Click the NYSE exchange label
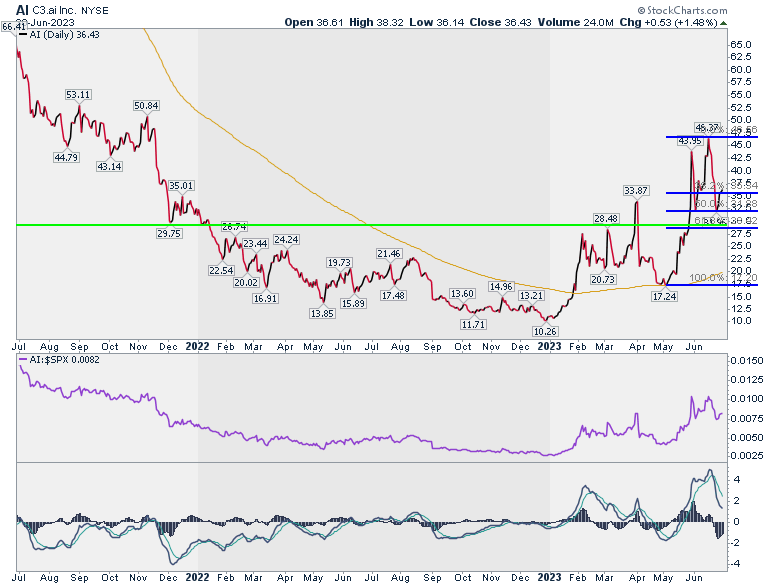The height and width of the screenshot is (586, 780). 94,10
